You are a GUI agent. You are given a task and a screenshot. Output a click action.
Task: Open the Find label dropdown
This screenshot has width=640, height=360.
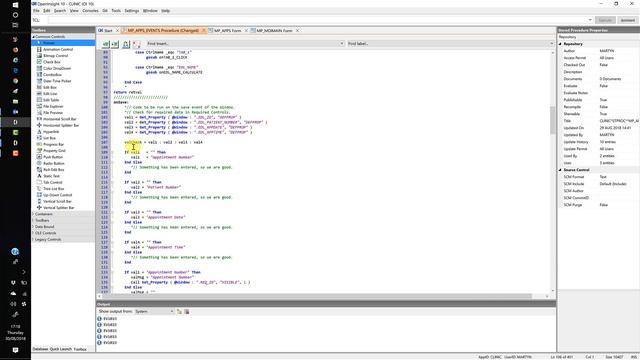click(x=551, y=44)
